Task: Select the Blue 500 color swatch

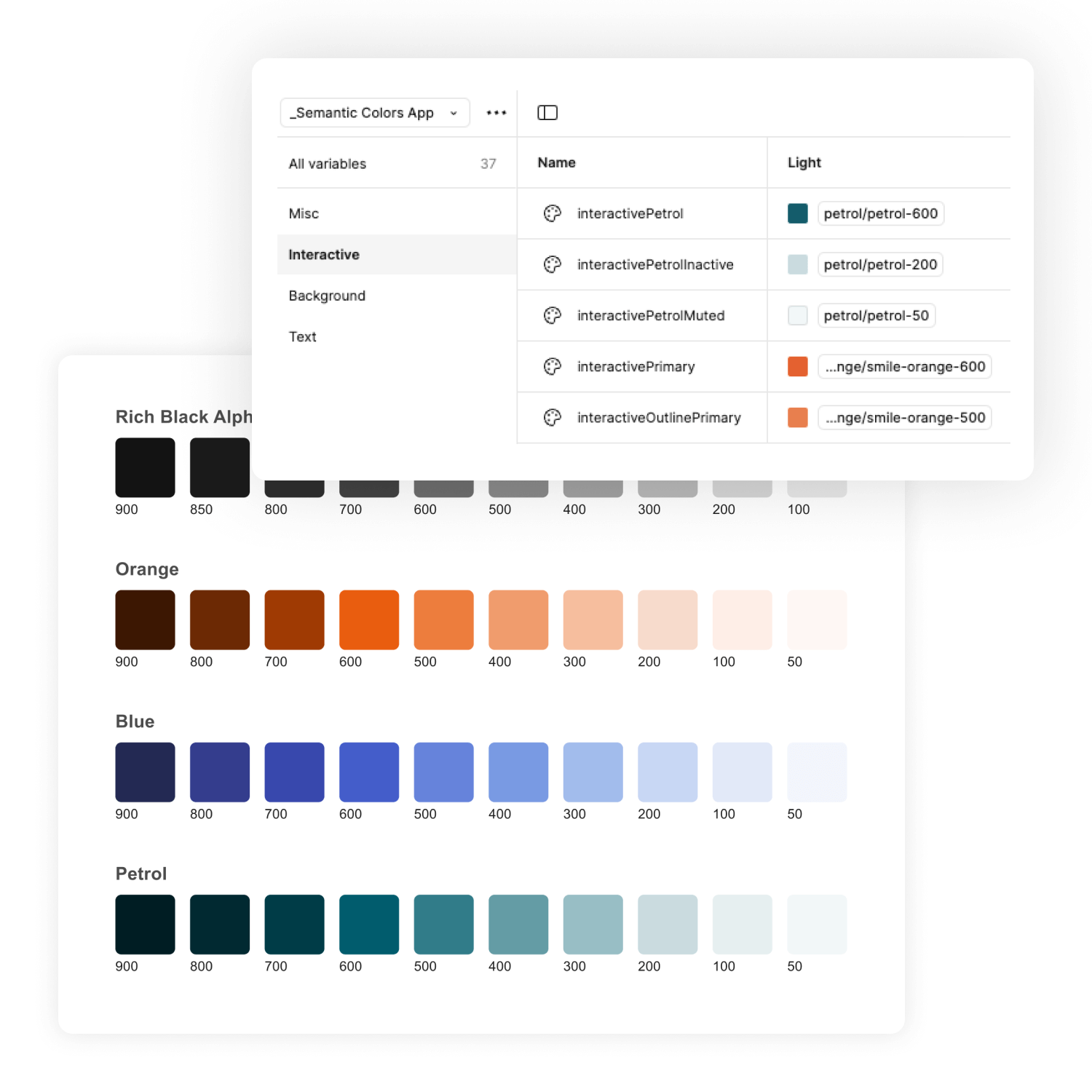Action: (x=444, y=772)
